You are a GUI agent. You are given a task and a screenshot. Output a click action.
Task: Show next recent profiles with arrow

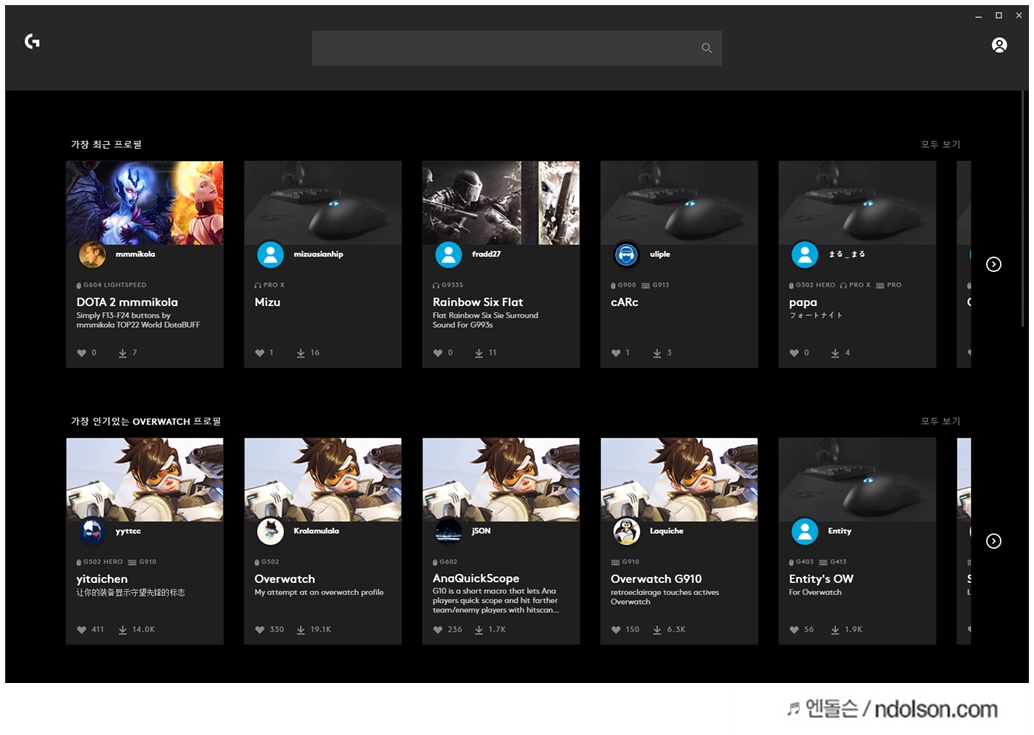[x=993, y=264]
